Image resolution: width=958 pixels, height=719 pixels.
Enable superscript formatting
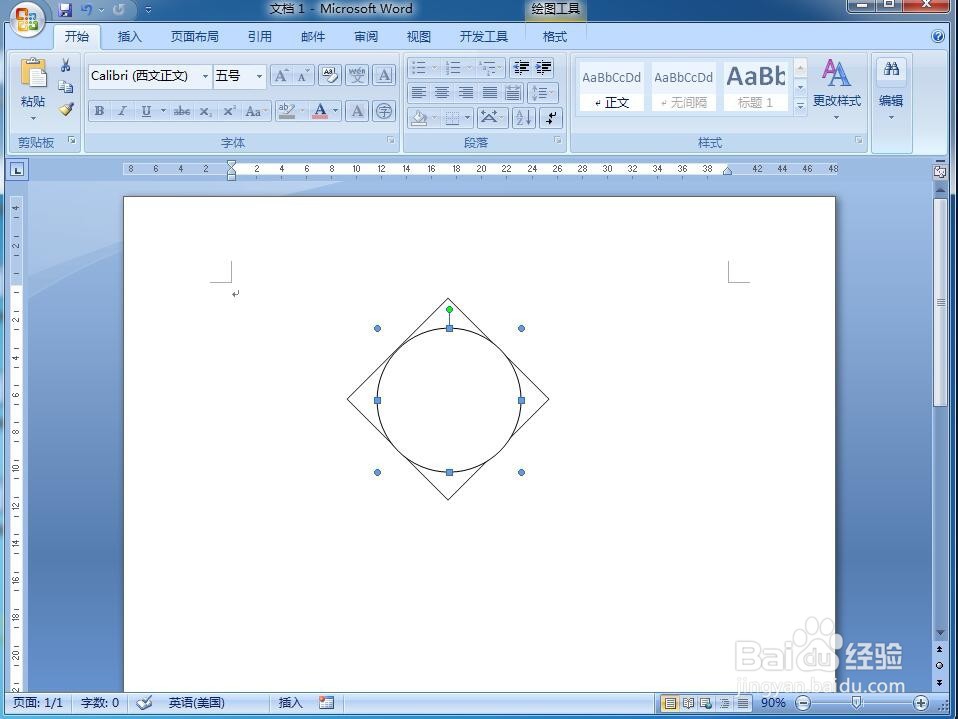tap(230, 111)
